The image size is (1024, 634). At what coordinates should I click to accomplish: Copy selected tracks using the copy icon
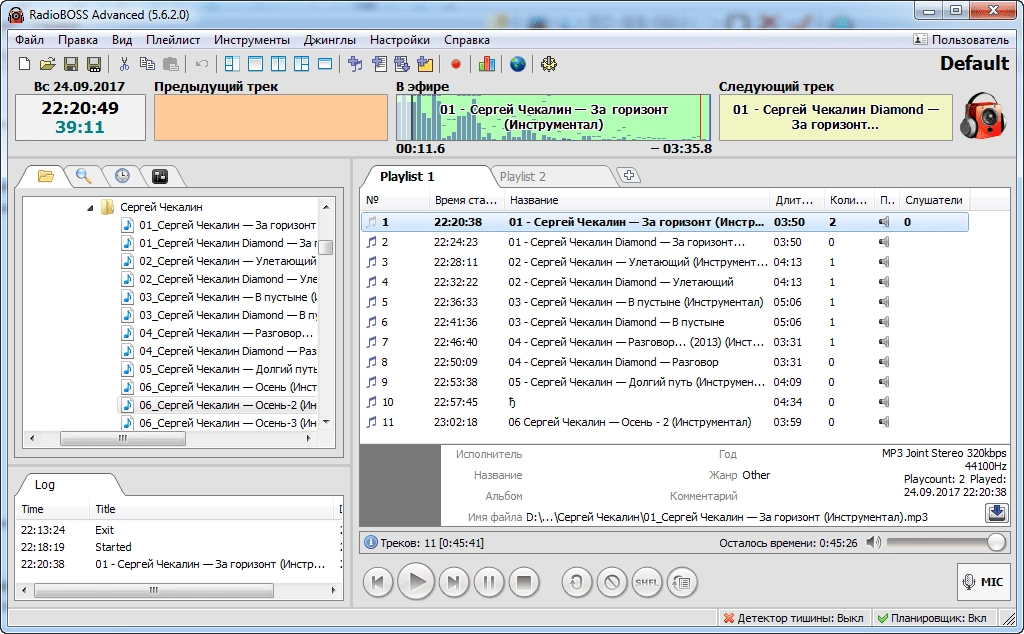pos(148,64)
